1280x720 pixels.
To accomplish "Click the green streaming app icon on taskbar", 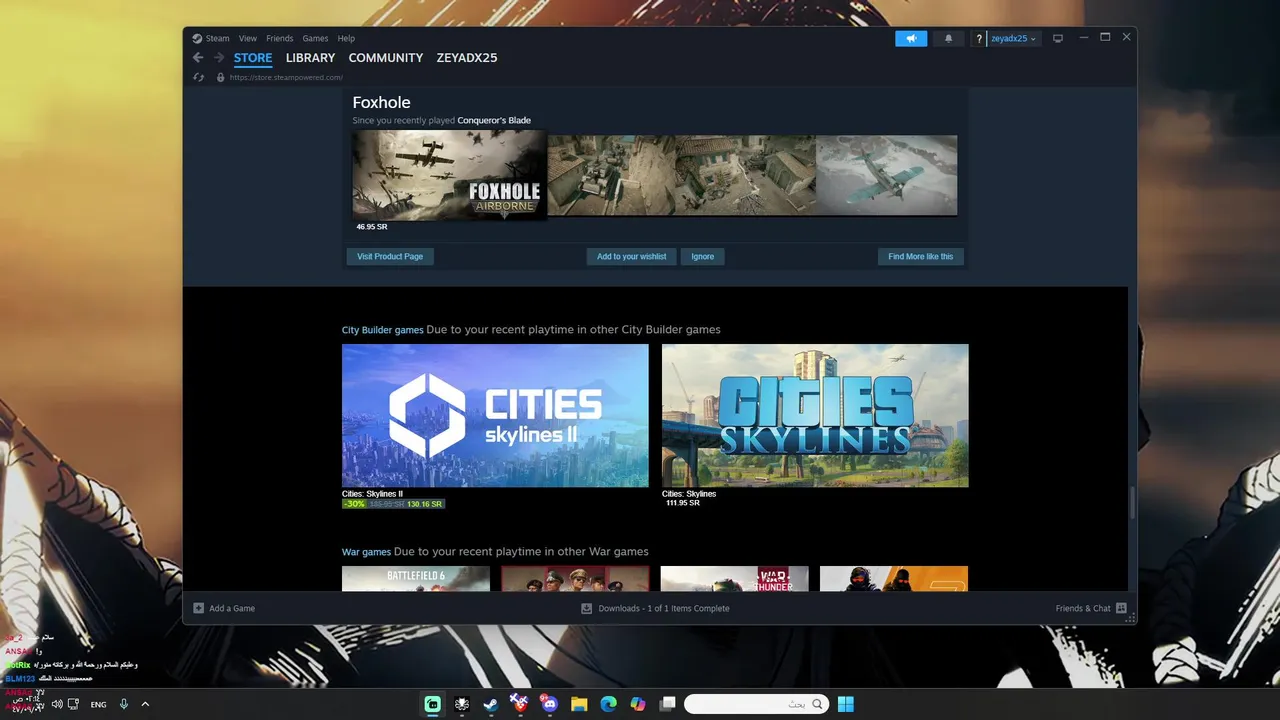I will click(432, 704).
